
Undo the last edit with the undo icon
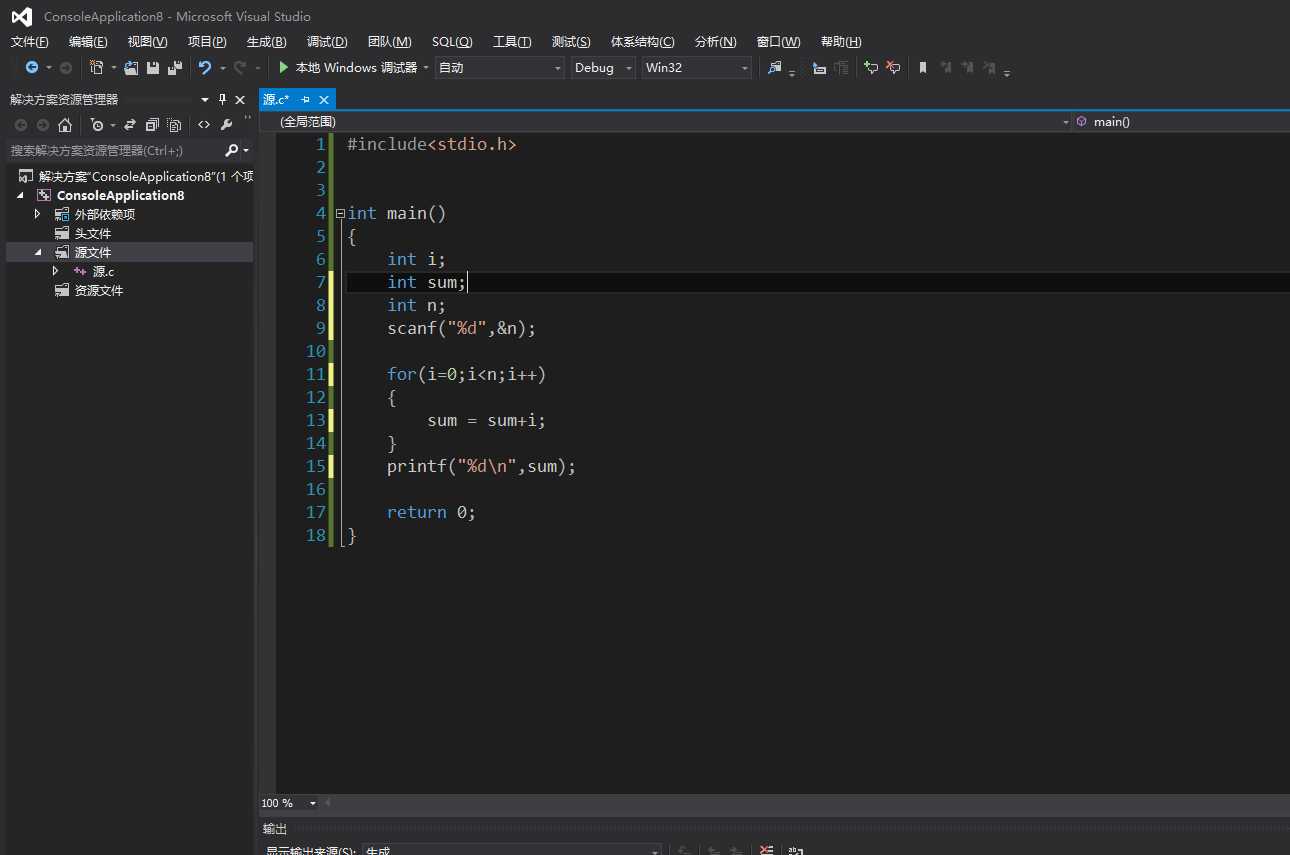pos(205,68)
